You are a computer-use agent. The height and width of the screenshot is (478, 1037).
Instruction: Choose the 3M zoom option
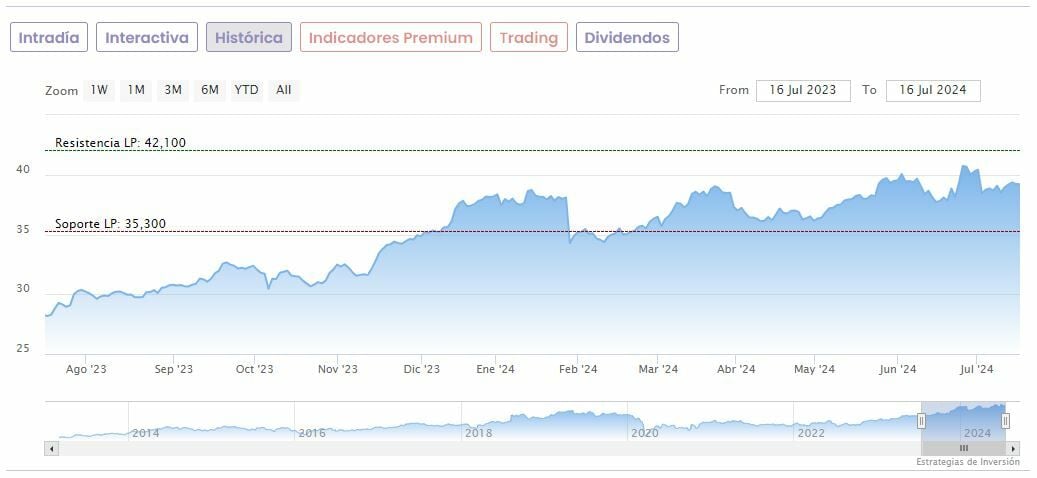173,90
